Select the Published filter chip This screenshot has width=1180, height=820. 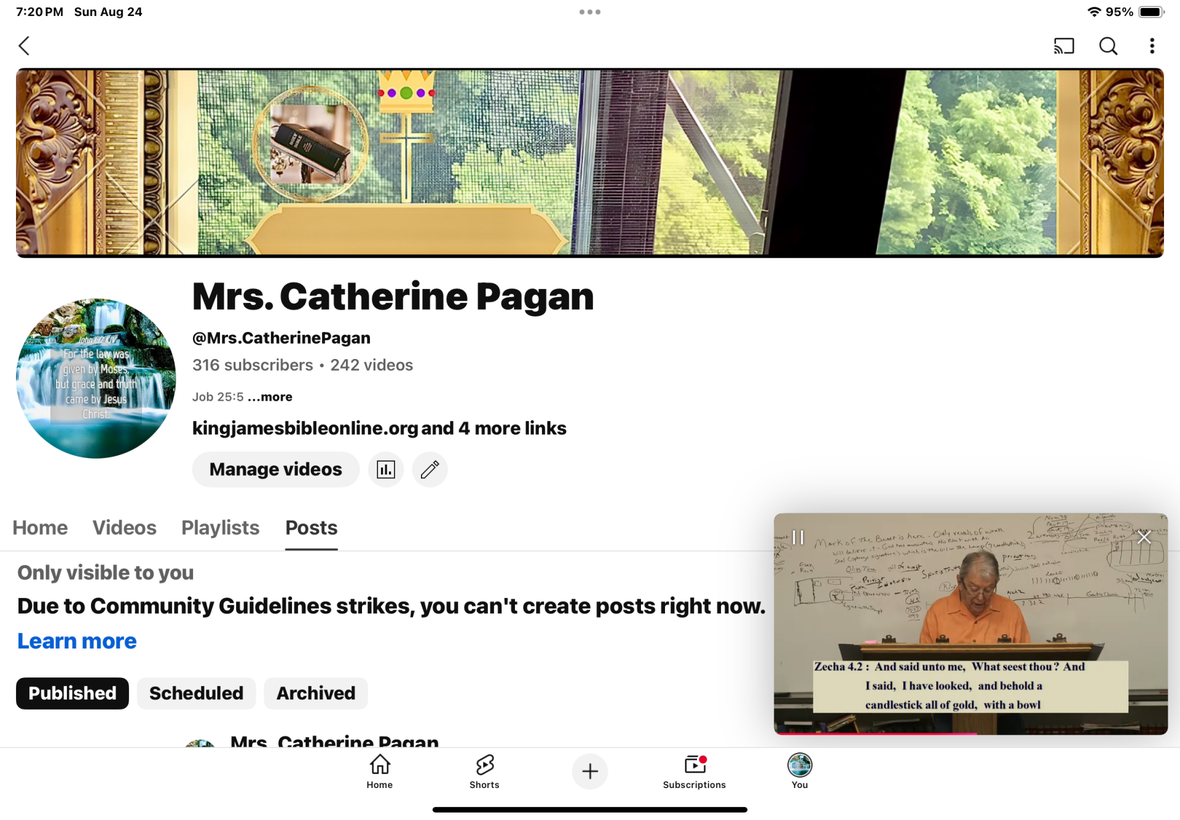tap(72, 693)
